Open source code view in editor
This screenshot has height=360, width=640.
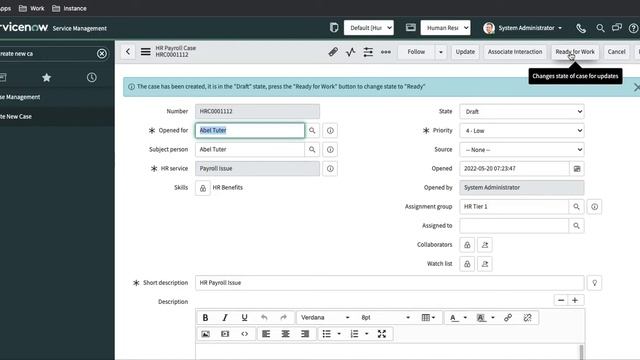pyautogui.click(x=244, y=334)
